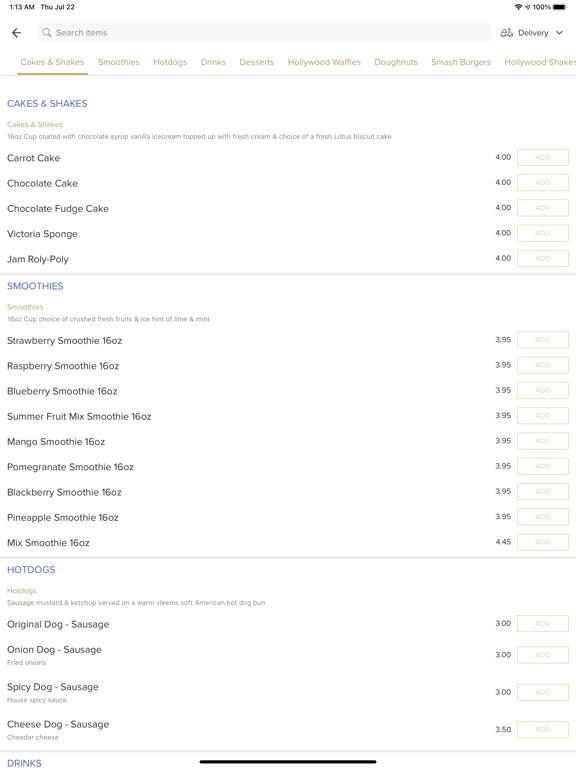Add Mix Smoothie 16oz to basket
The width and height of the screenshot is (576, 768).
pyautogui.click(x=543, y=542)
